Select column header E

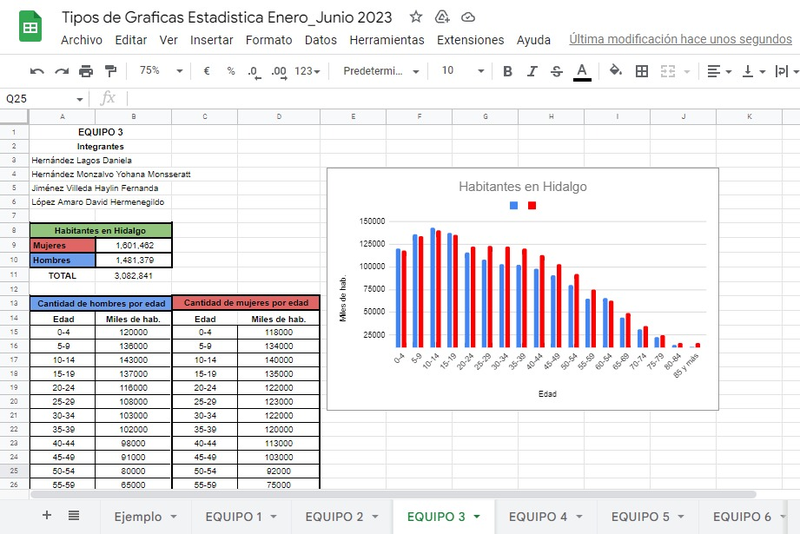pyautogui.click(x=353, y=117)
